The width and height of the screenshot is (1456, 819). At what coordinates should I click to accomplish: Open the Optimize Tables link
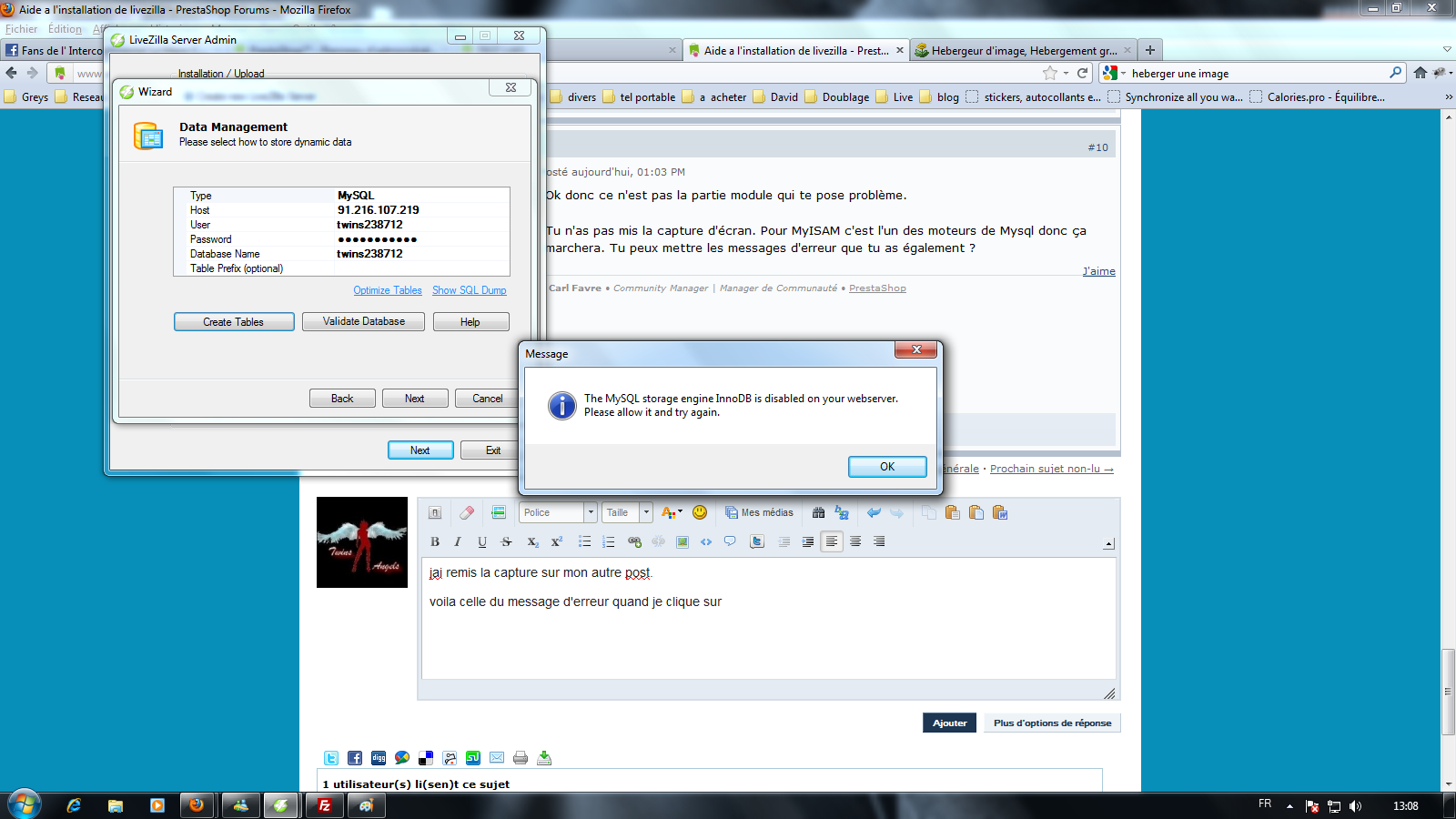388,290
